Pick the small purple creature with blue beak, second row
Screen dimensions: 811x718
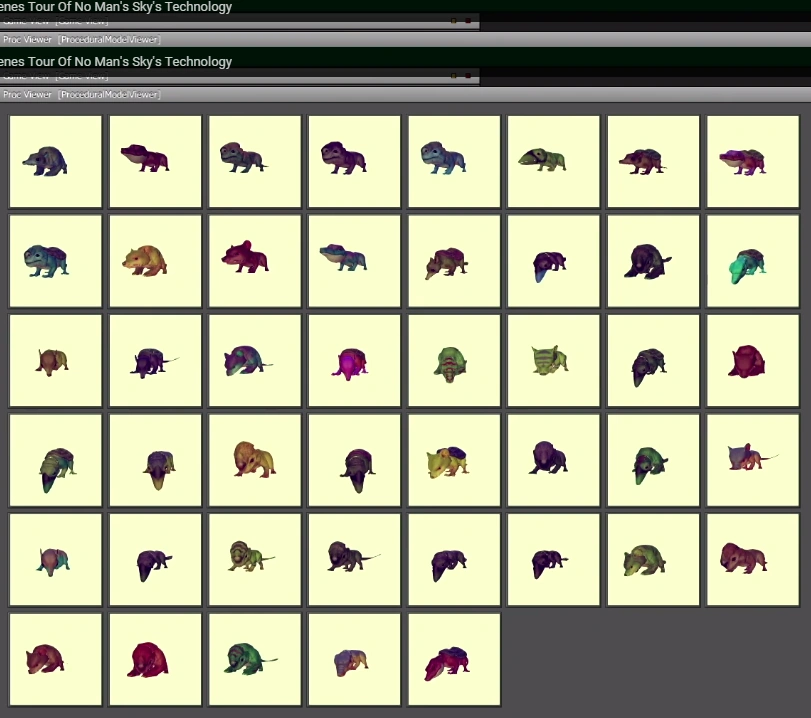tap(553, 261)
